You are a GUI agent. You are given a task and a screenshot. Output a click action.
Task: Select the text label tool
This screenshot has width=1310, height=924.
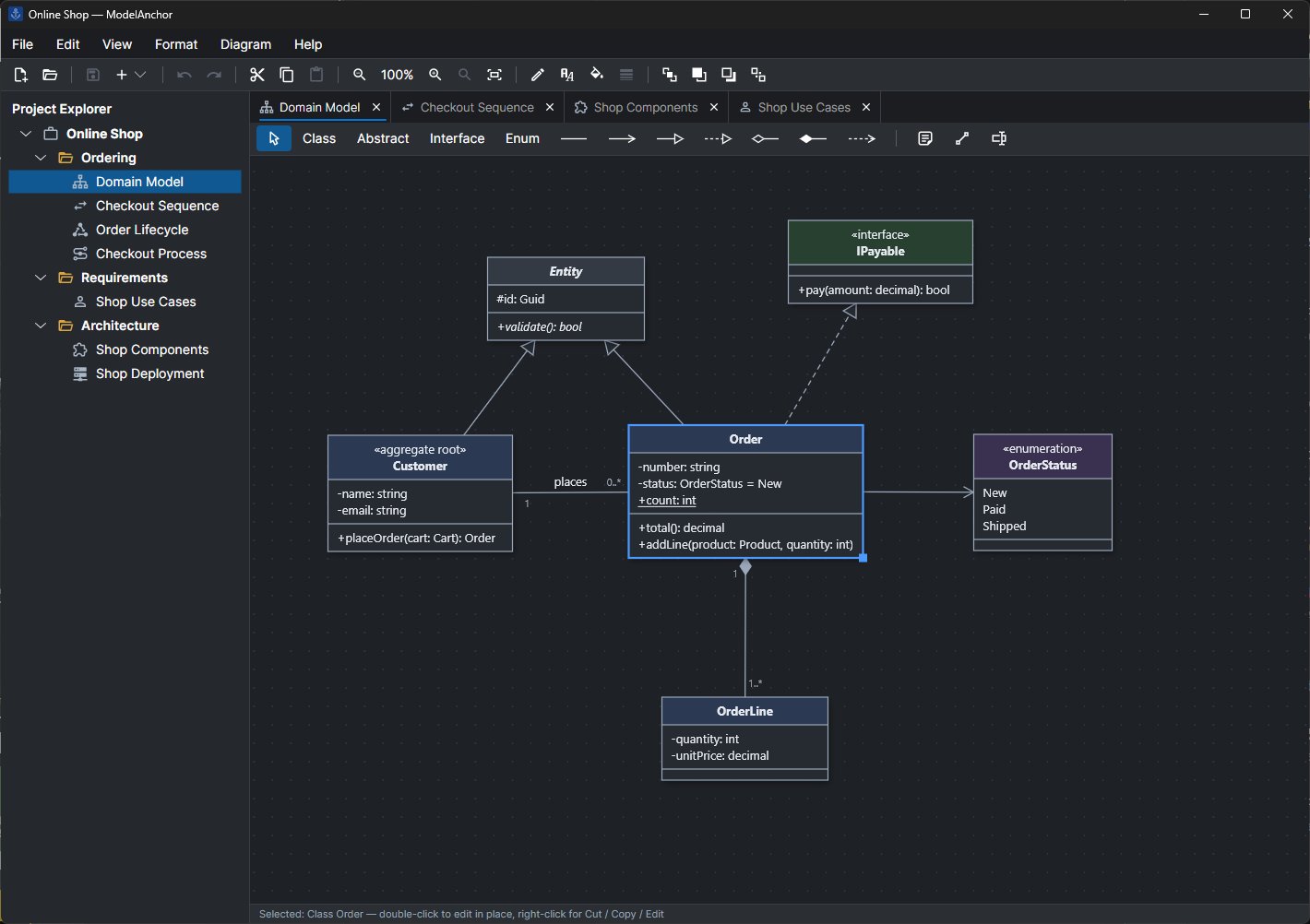click(x=999, y=138)
